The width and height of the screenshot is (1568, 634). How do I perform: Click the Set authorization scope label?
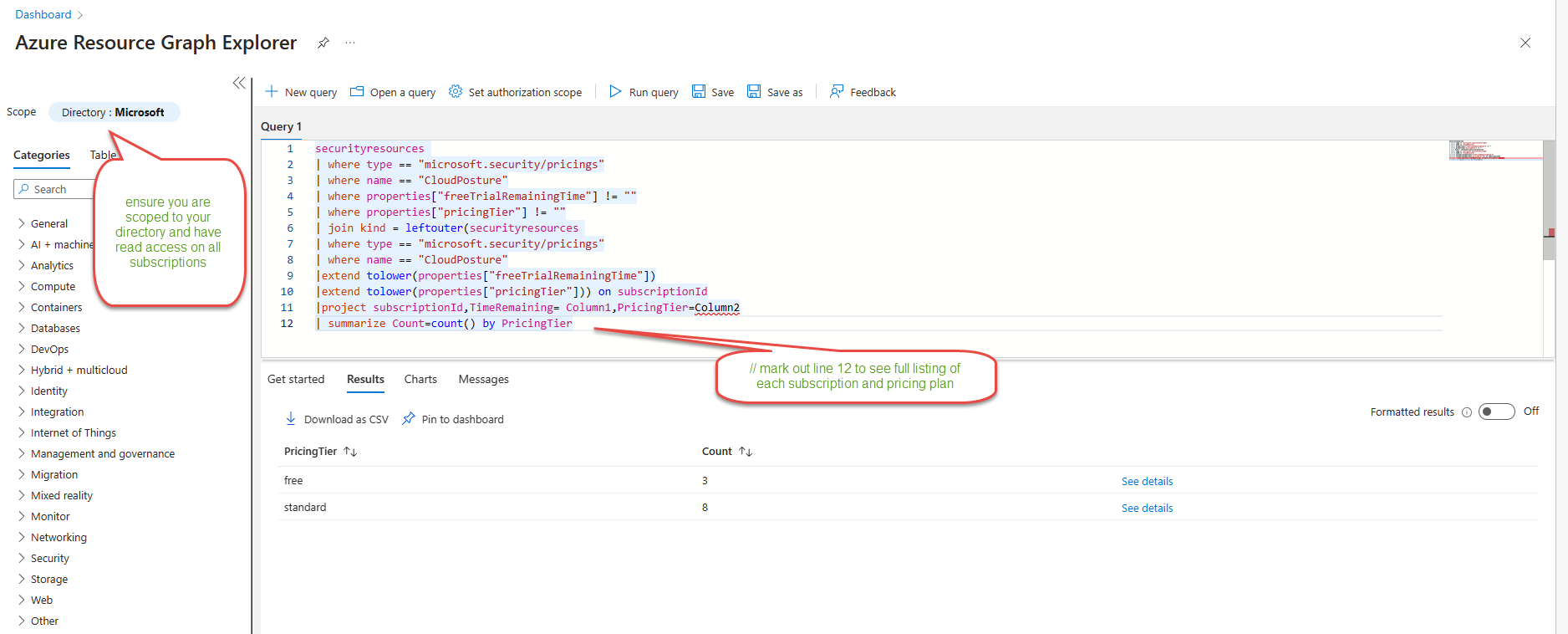(x=525, y=92)
